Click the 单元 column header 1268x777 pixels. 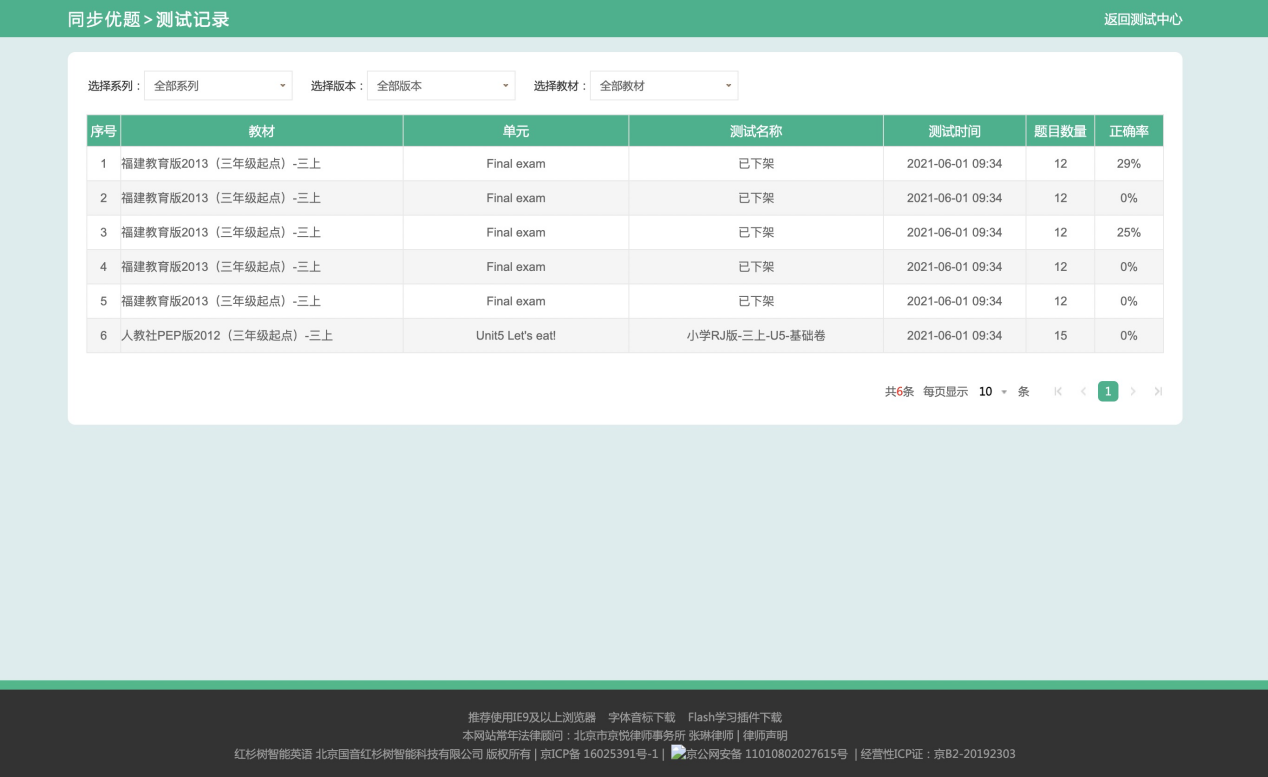click(516, 131)
